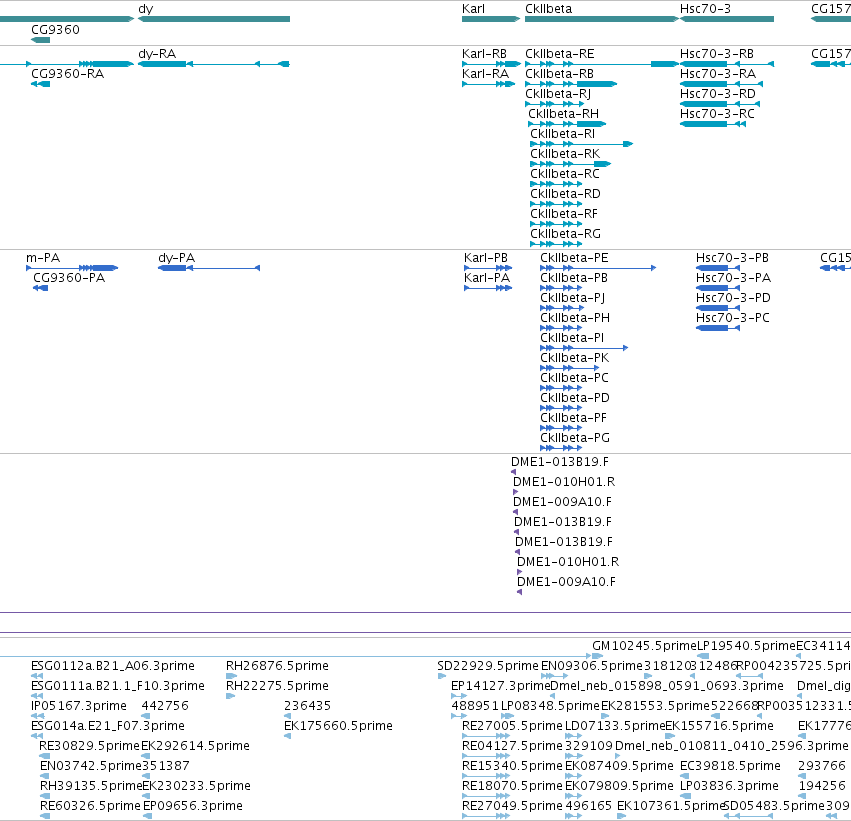Select EST RE27005.5prime
Image resolution: width=851 pixels, height=821 pixels.
click(486, 736)
